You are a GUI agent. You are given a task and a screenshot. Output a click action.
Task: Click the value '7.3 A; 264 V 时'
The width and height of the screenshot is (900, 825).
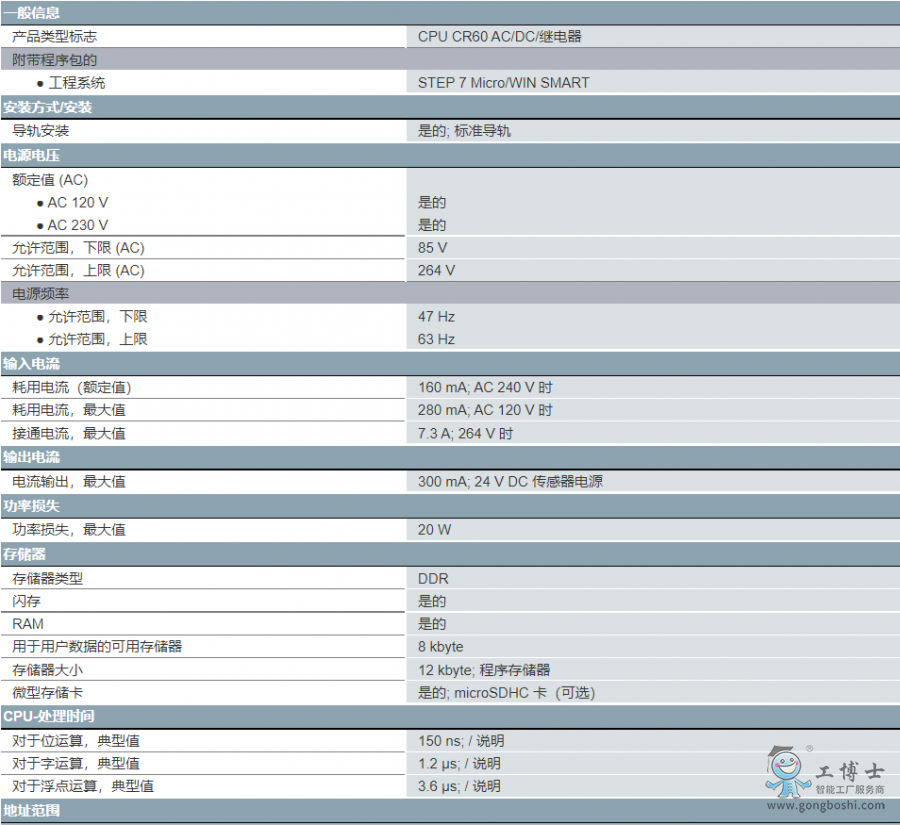point(465,433)
